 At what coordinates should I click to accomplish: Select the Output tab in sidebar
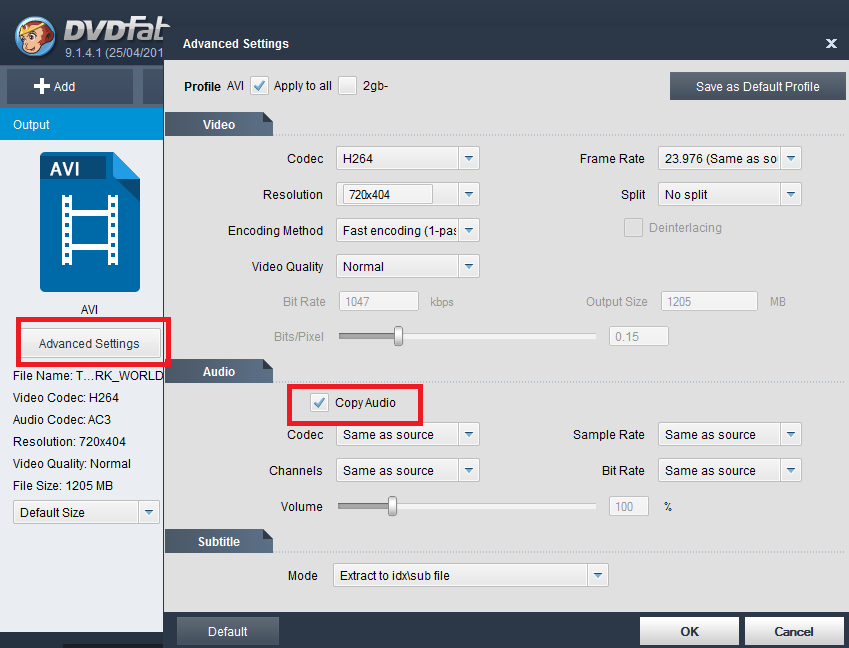(32, 125)
